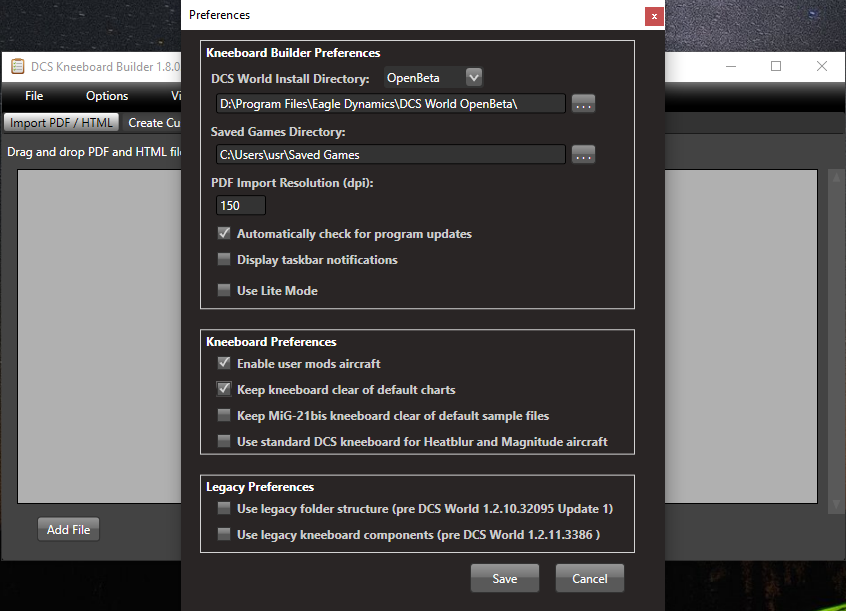Check Keep MiG-21bis kneeboard clear option
This screenshot has height=611, width=846.
point(223,415)
